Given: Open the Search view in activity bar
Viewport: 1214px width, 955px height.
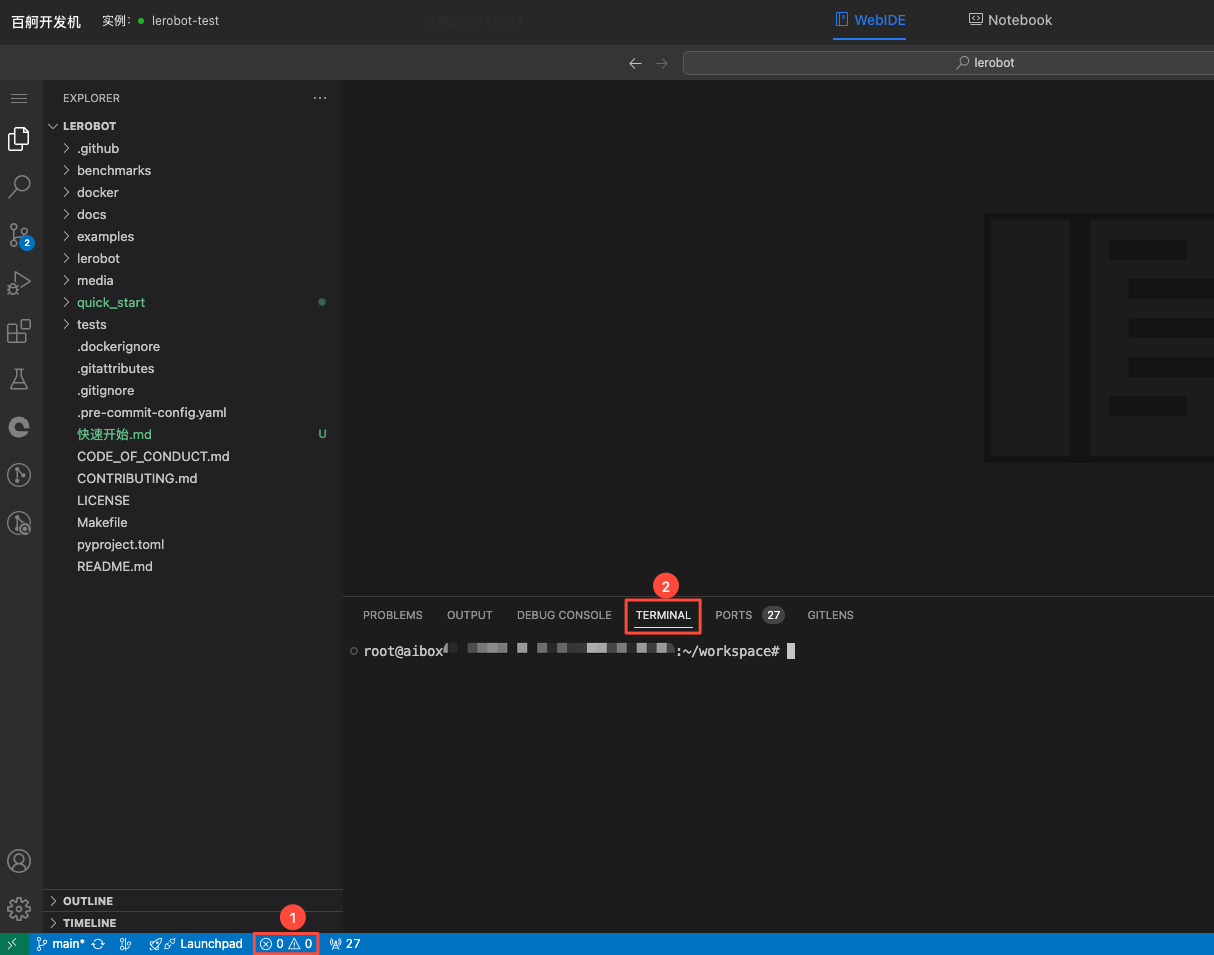Looking at the screenshot, I should pos(19,187).
